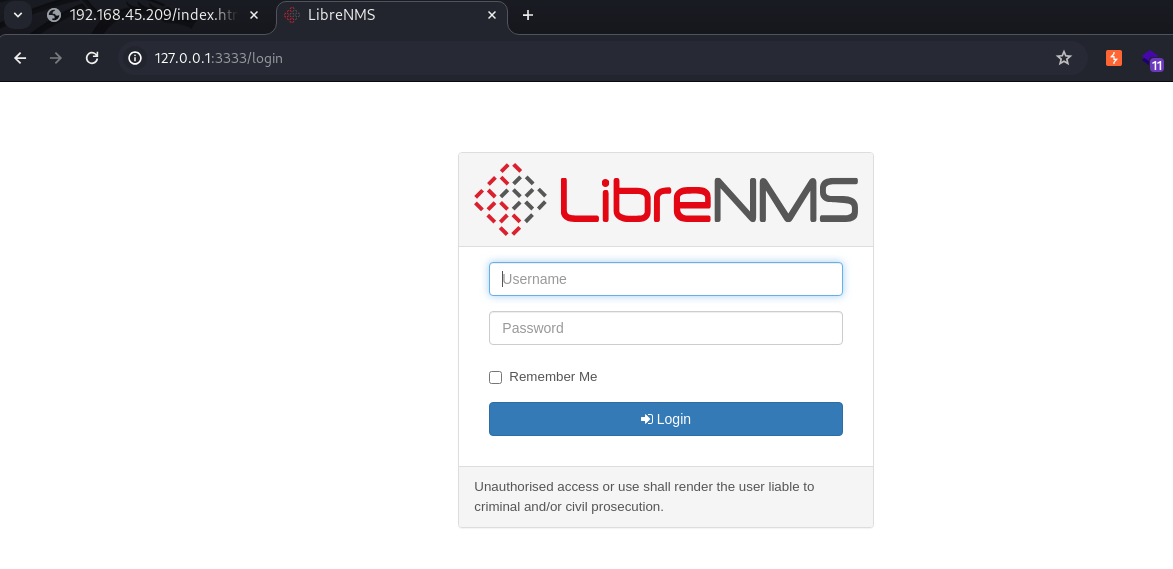Focus the Password field

tap(666, 328)
